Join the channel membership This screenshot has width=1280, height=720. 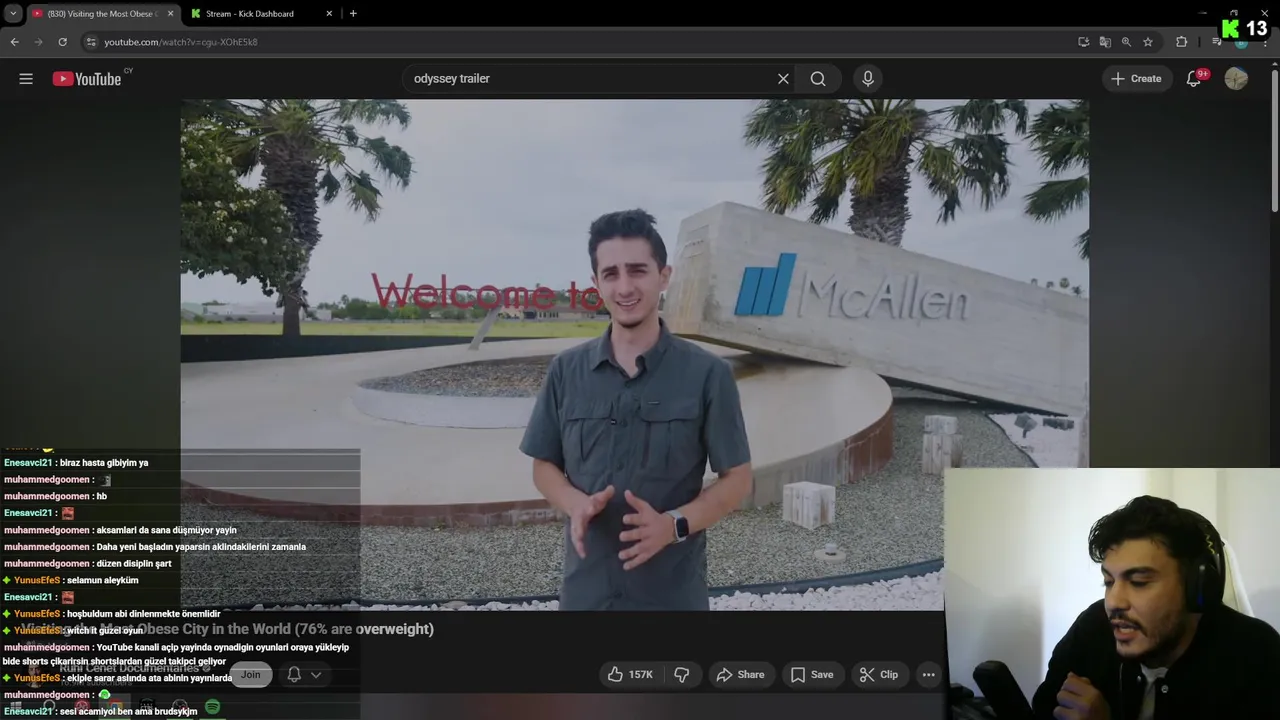point(250,675)
